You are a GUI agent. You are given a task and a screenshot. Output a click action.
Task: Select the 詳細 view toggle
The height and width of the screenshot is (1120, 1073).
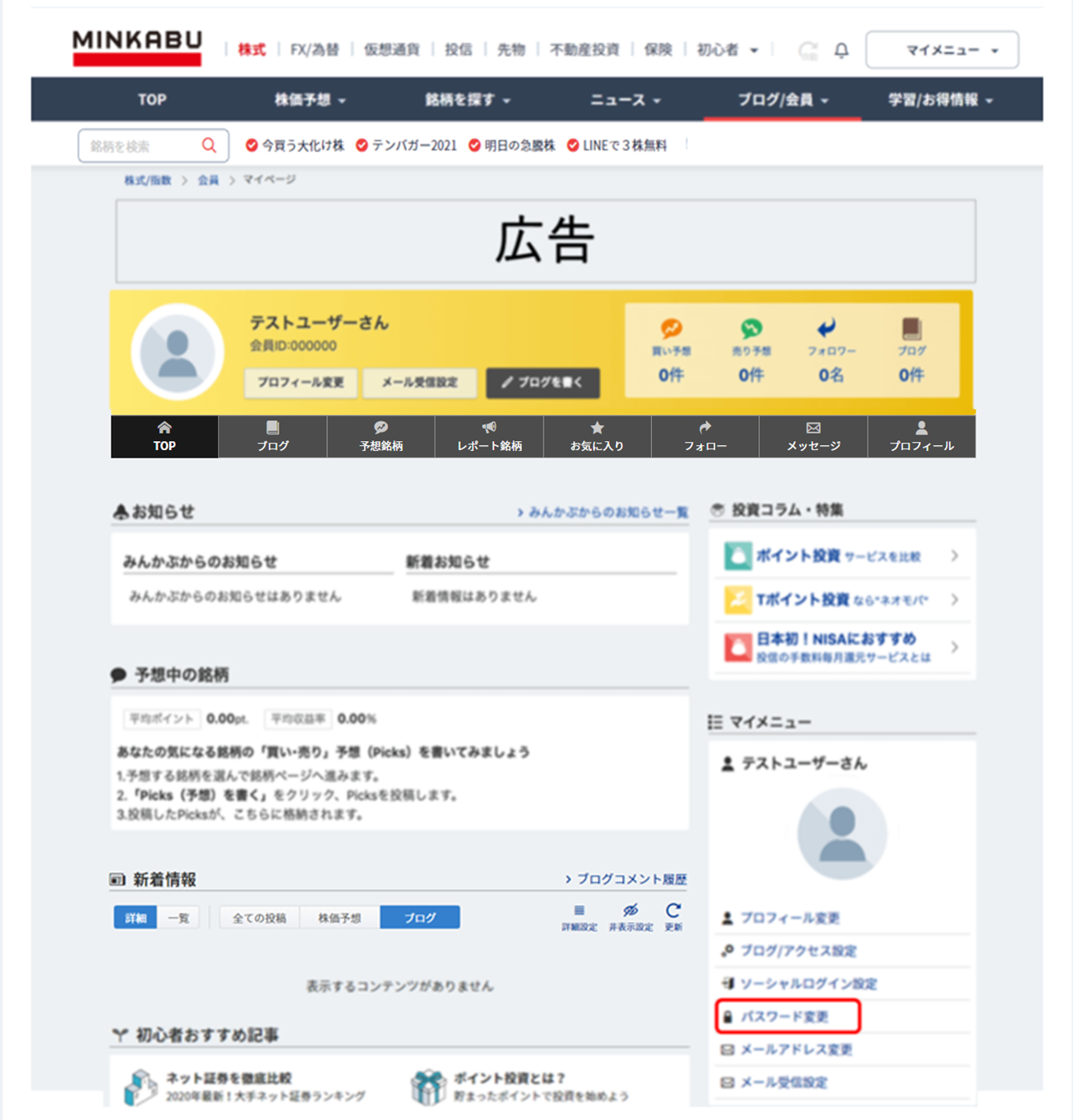136,918
